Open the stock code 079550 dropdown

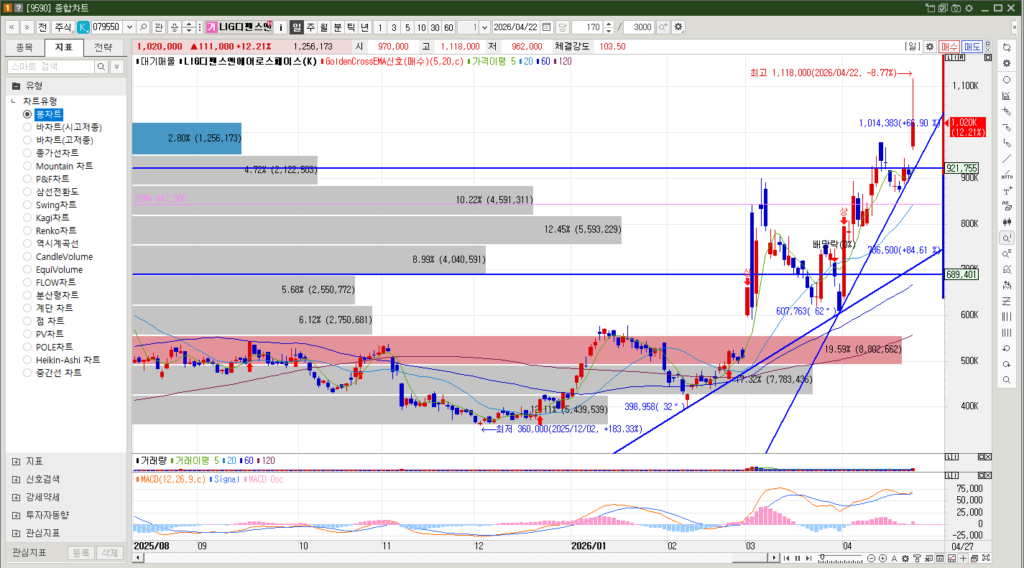[x=128, y=26]
